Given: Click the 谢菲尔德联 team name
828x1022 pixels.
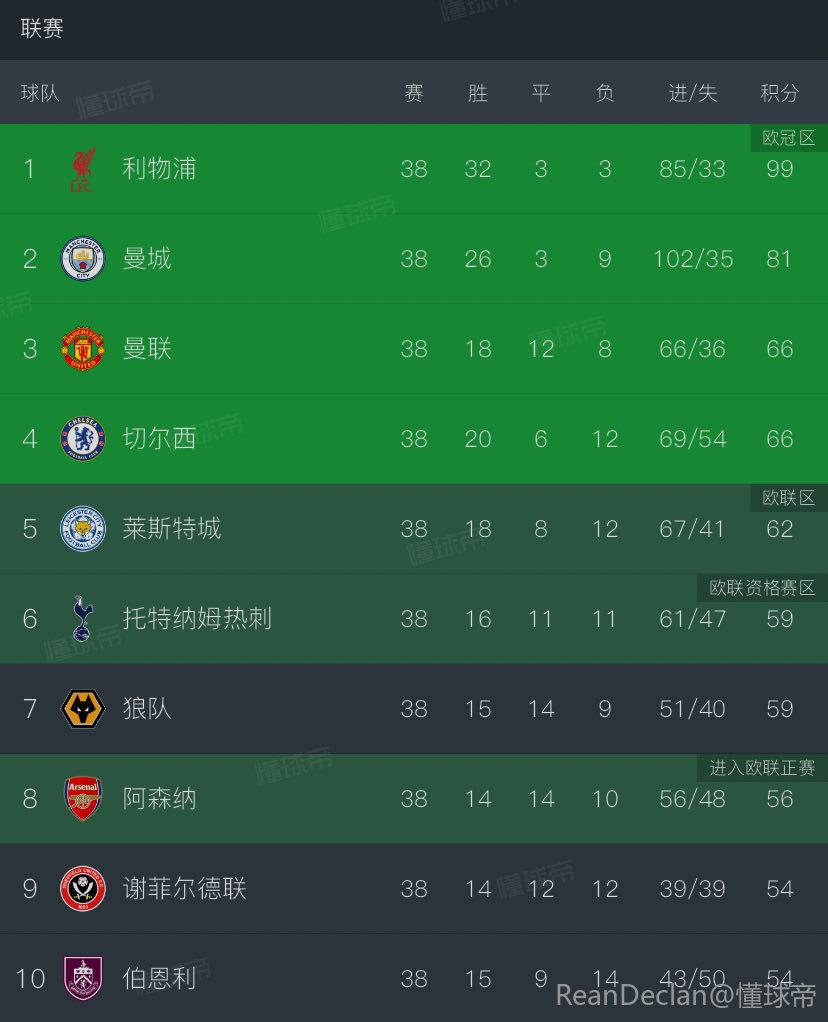Looking at the screenshot, I should point(184,888).
